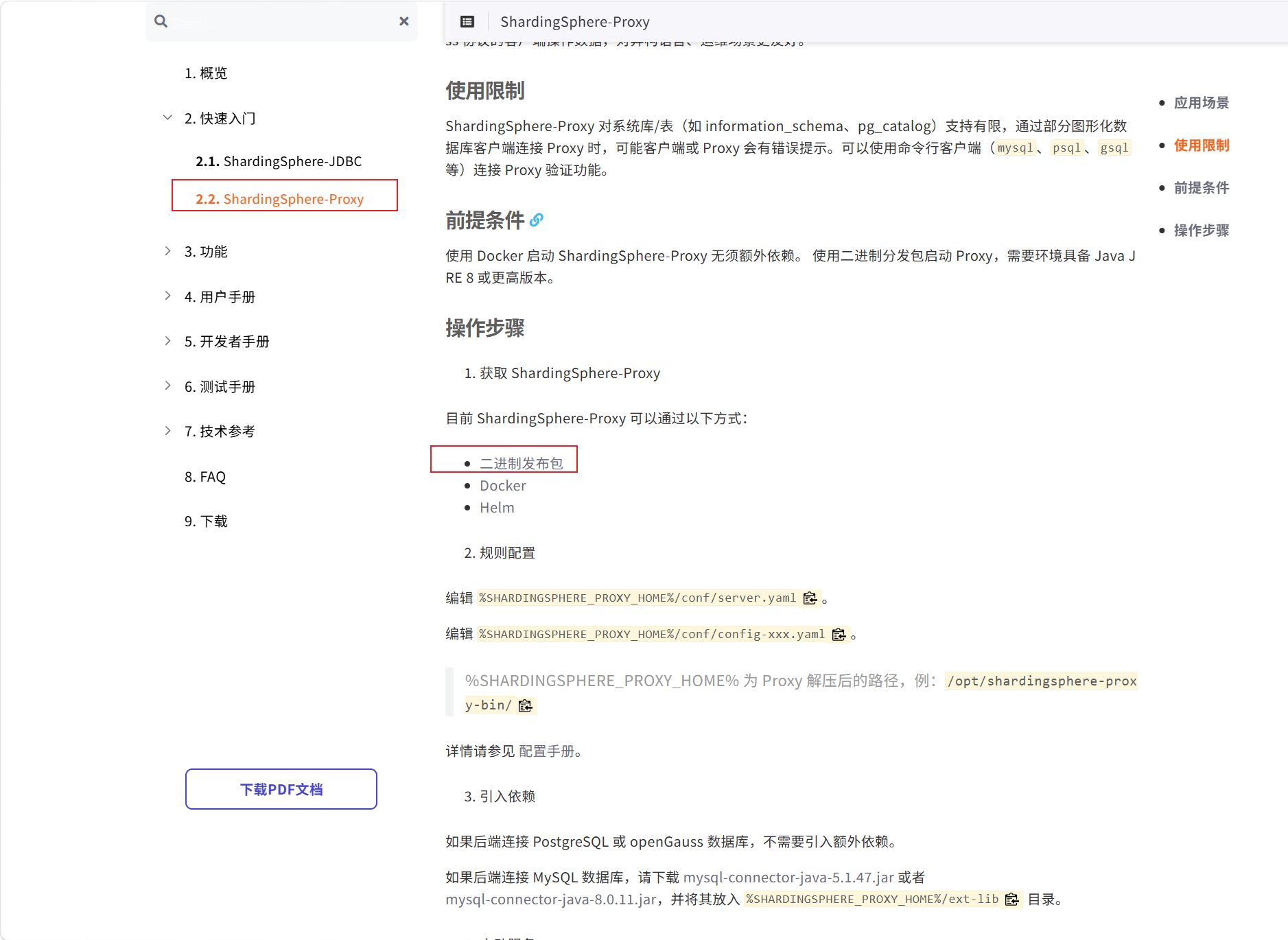The height and width of the screenshot is (940, 1288).
Task: Expand the 4. 用户手册 section
Action: [167, 296]
